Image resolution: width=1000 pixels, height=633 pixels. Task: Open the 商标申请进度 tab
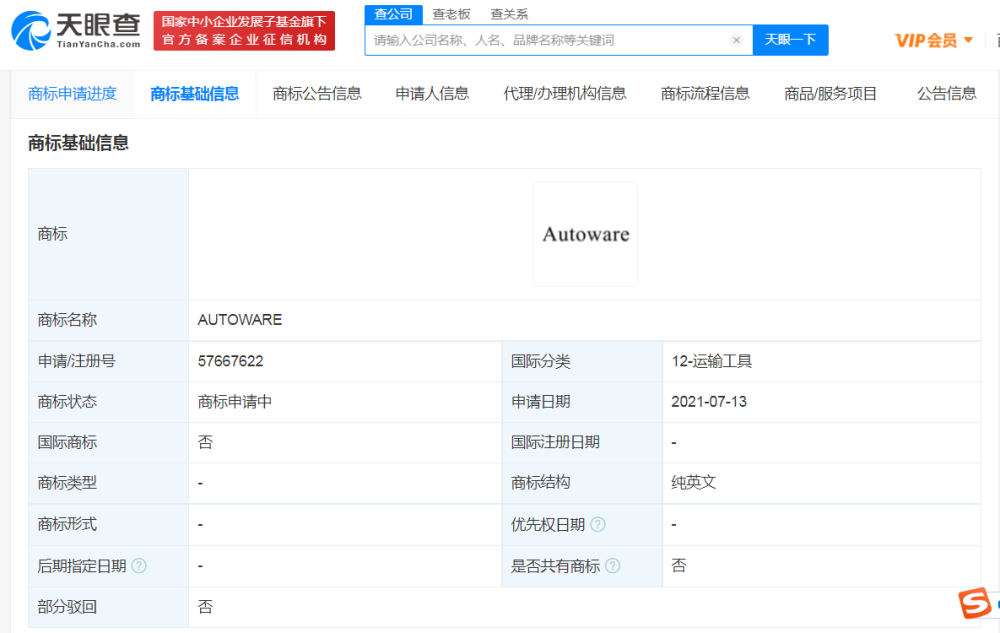[72, 94]
